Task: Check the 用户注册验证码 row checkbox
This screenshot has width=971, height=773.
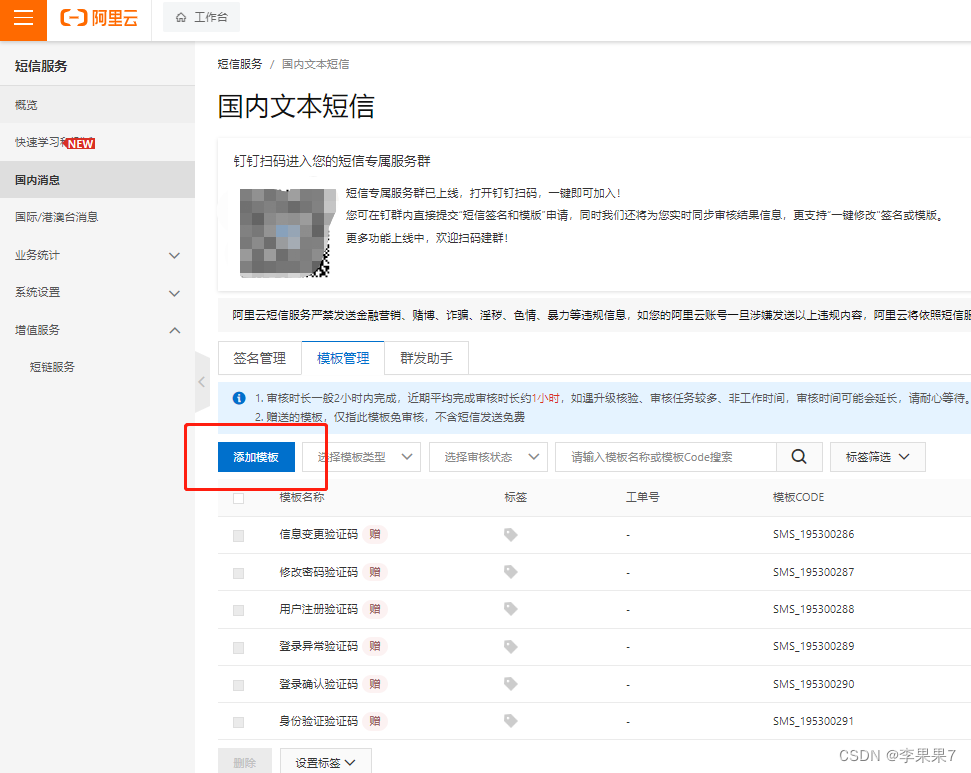Action: 238,610
